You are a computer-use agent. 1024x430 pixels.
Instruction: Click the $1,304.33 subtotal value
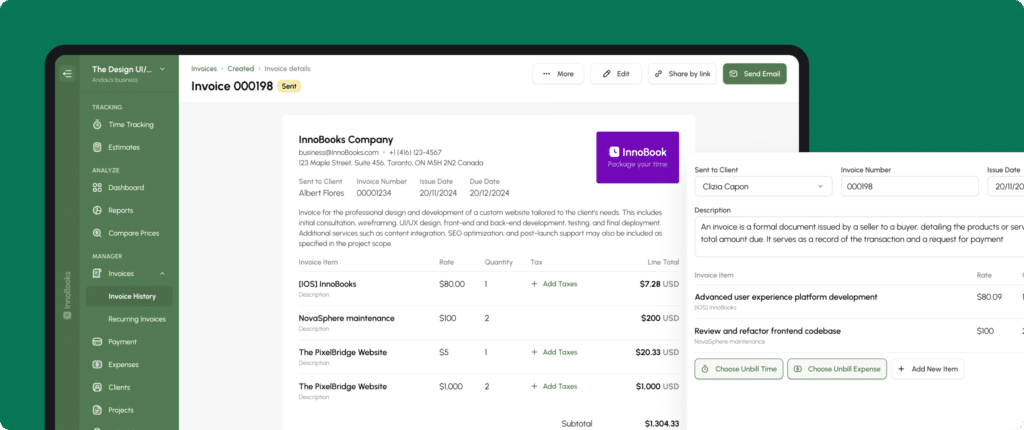[662, 423]
